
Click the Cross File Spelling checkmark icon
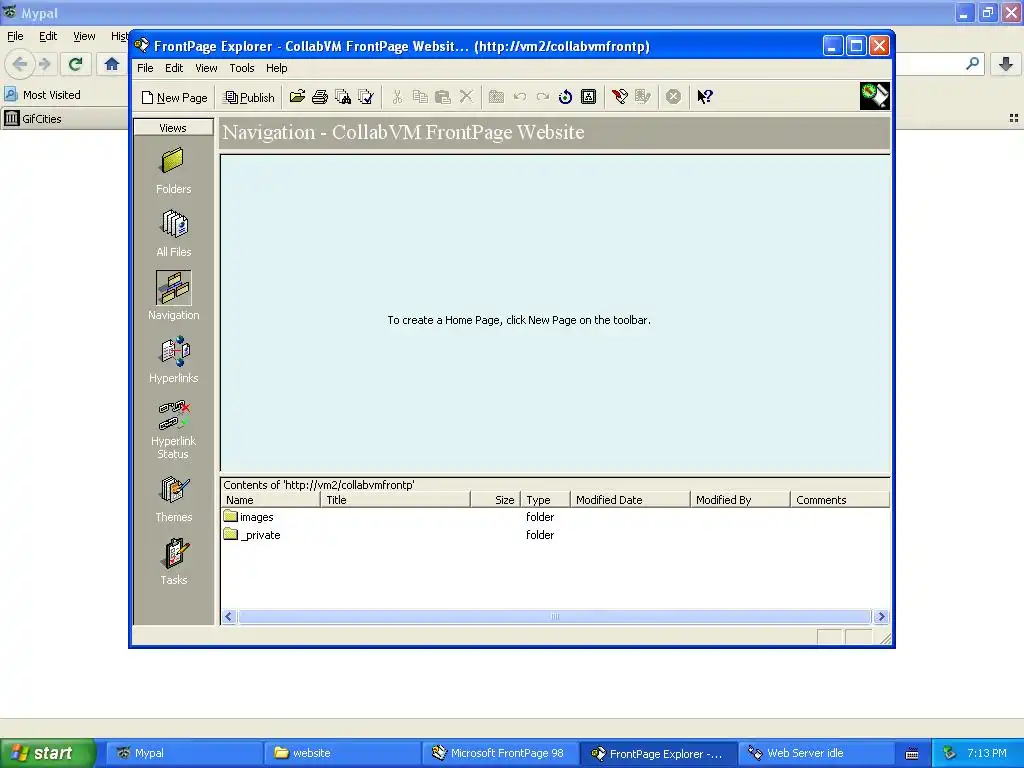pyautogui.click(x=366, y=97)
